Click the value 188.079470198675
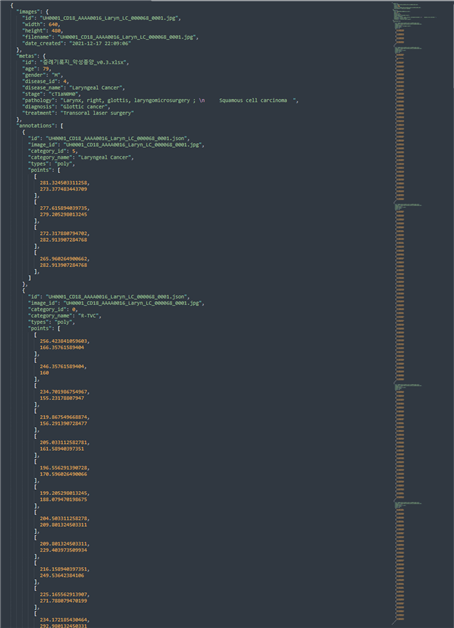The height and width of the screenshot is (628, 454). [63, 500]
